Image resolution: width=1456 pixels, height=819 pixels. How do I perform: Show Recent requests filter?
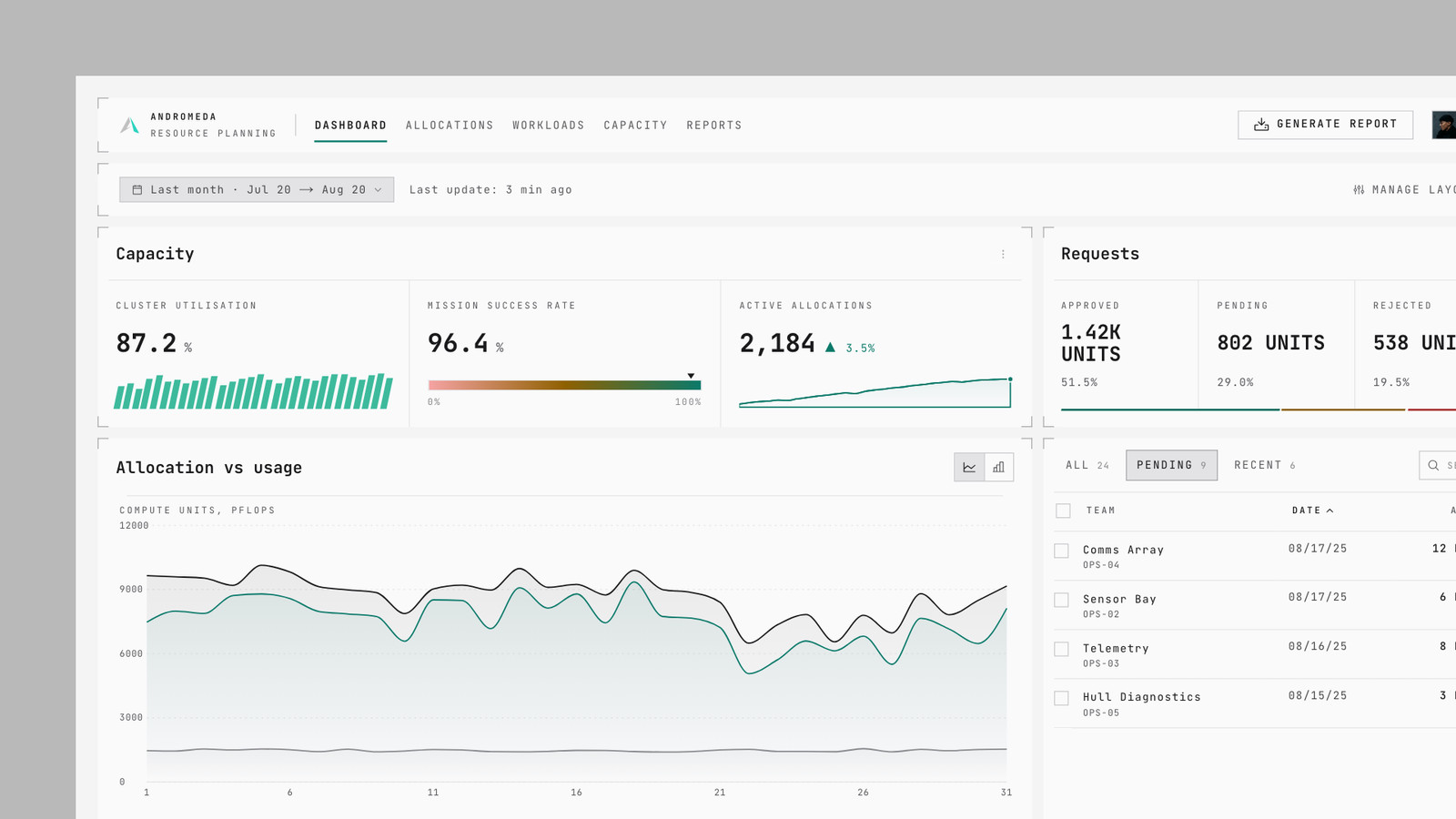tap(1265, 465)
